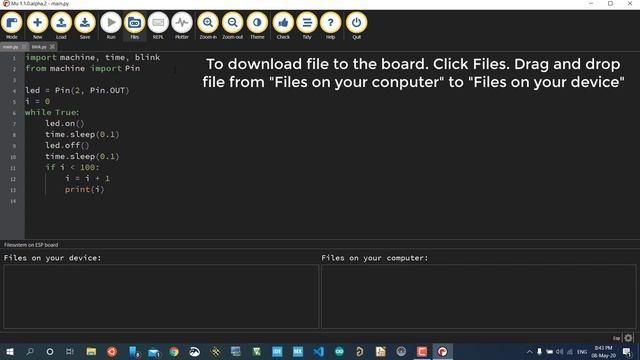Screen dimensions: 640x360
Task: Zoom-in the editor text
Action: pyautogui.click(x=208, y=25)
